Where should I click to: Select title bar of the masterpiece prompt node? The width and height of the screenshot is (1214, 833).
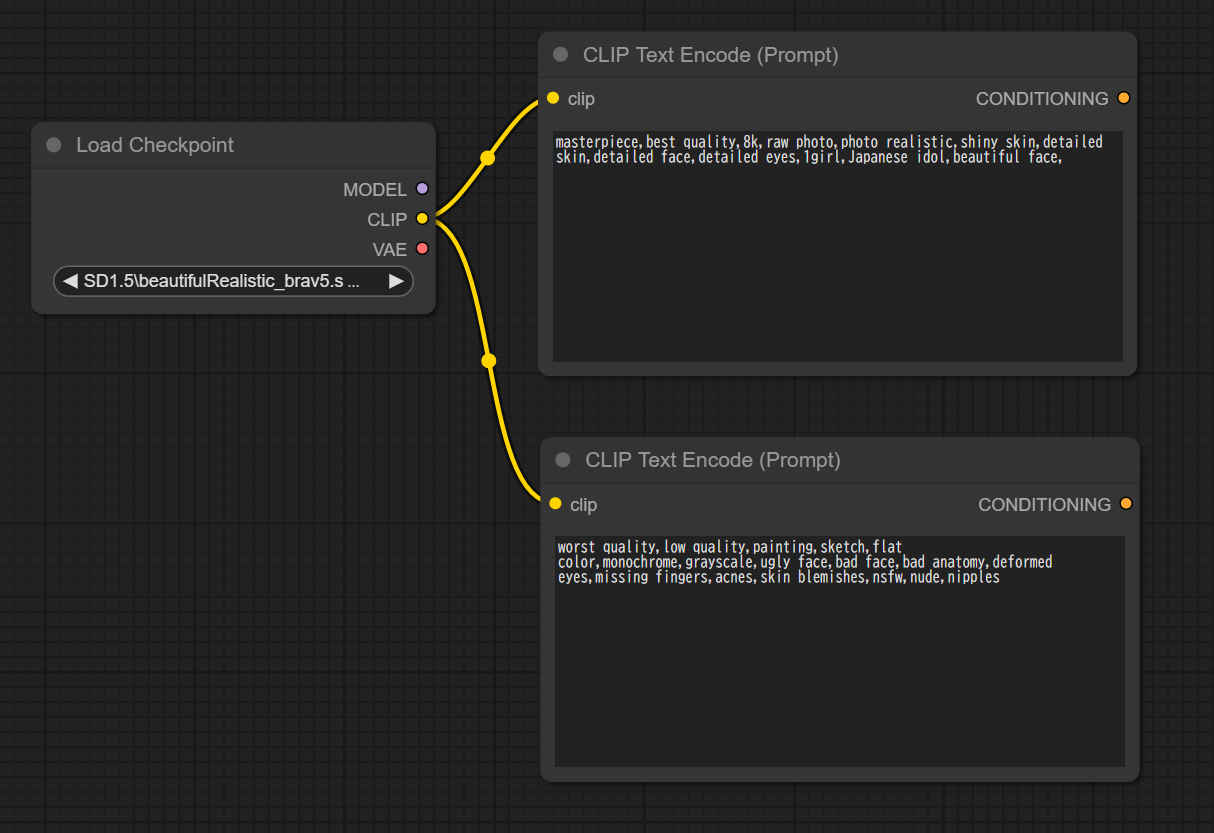710,55
